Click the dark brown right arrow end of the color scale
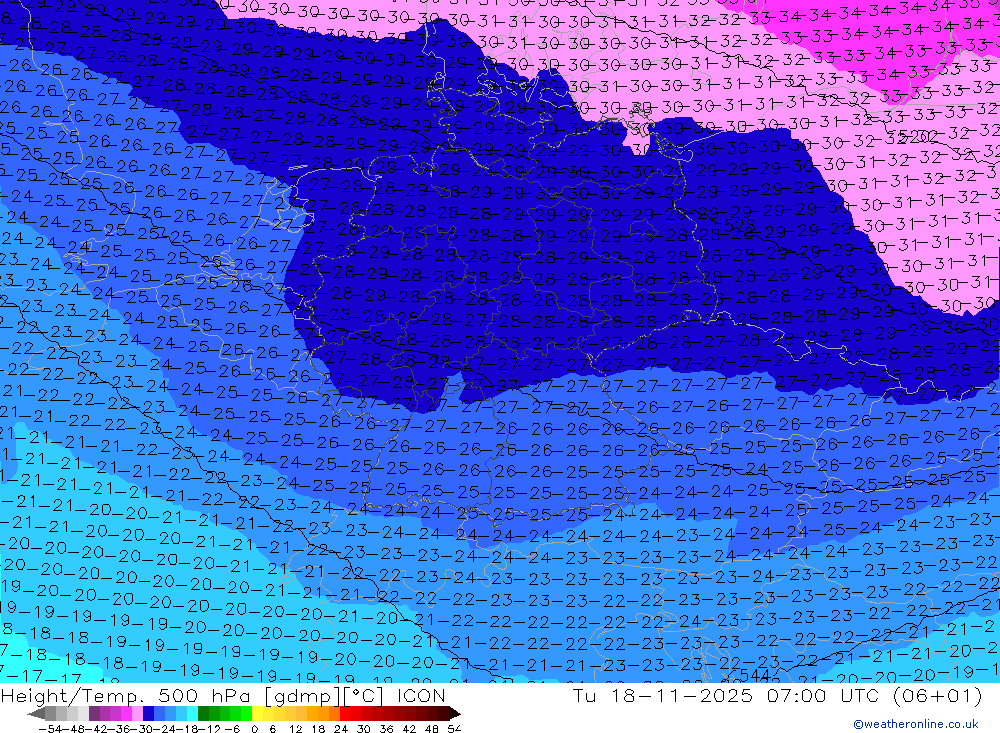Screen dimensions: 1000x733 tap(455, 714)
